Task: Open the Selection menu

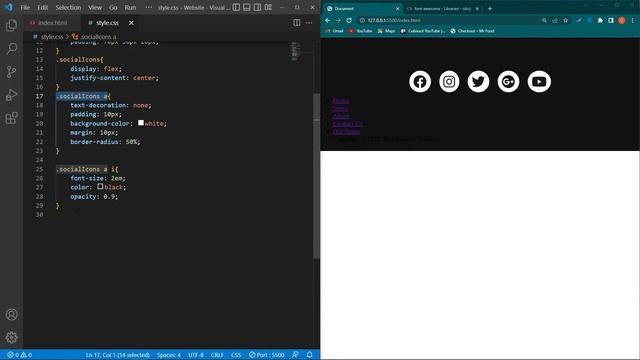Action: tap(68, 7)
